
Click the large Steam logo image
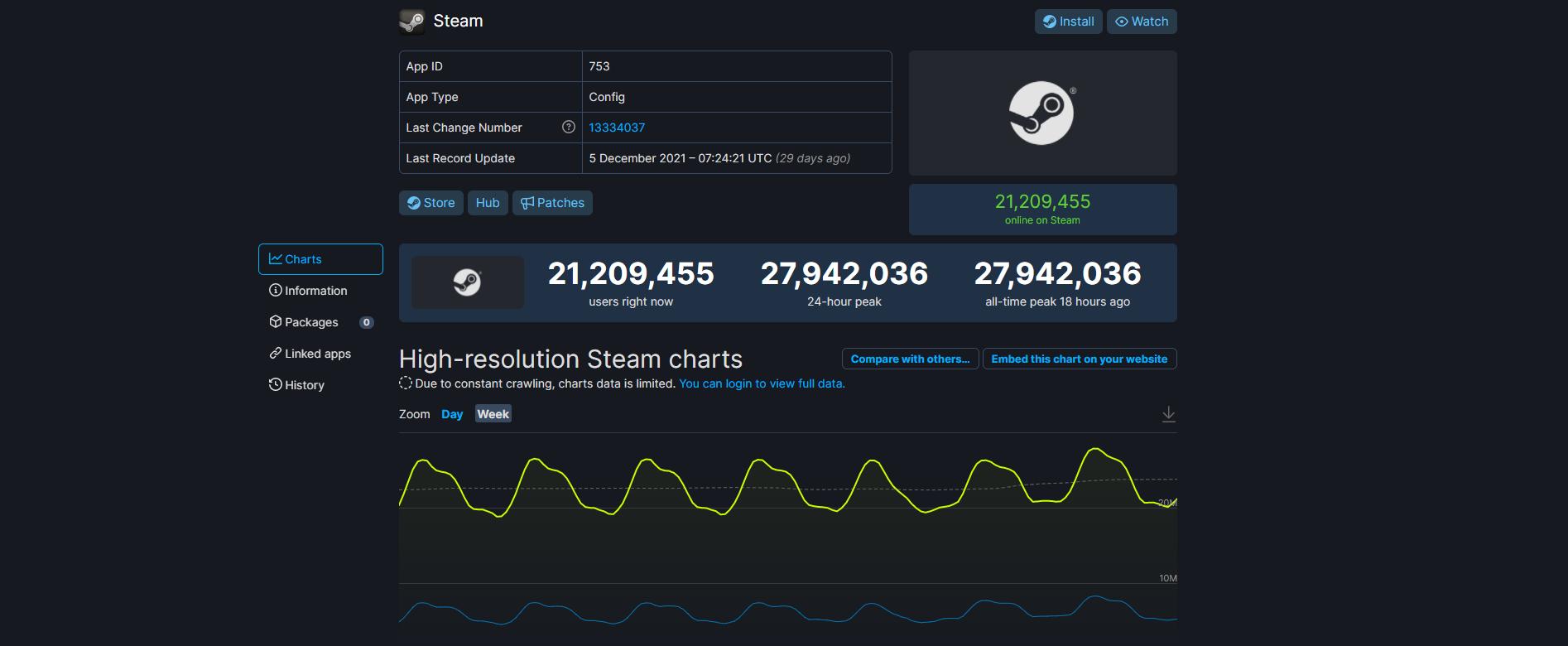1042,113
